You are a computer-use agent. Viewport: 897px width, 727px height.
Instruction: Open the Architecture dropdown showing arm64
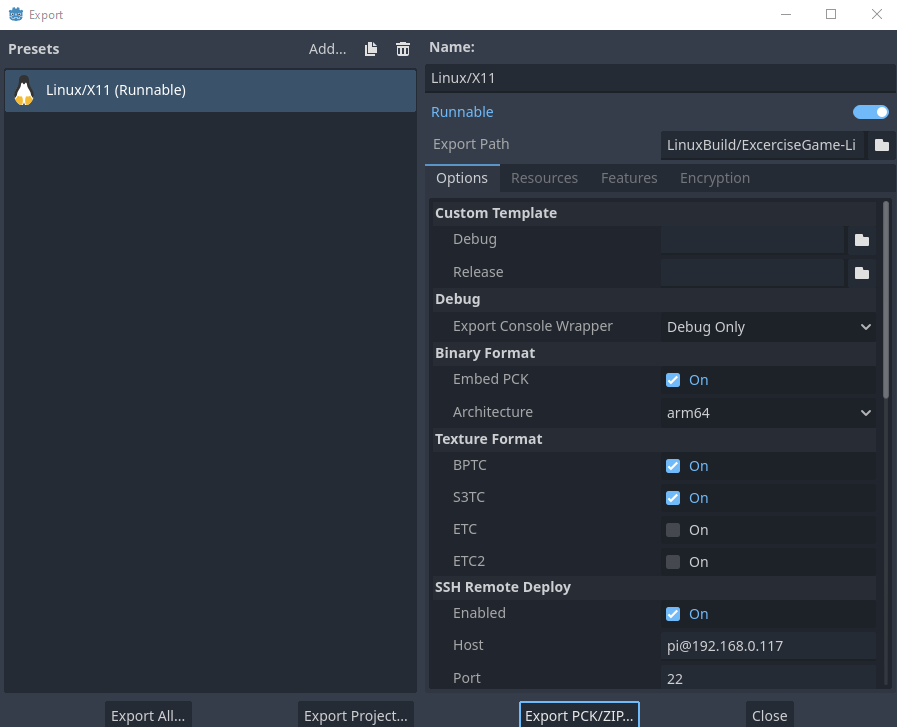(768, 413)
